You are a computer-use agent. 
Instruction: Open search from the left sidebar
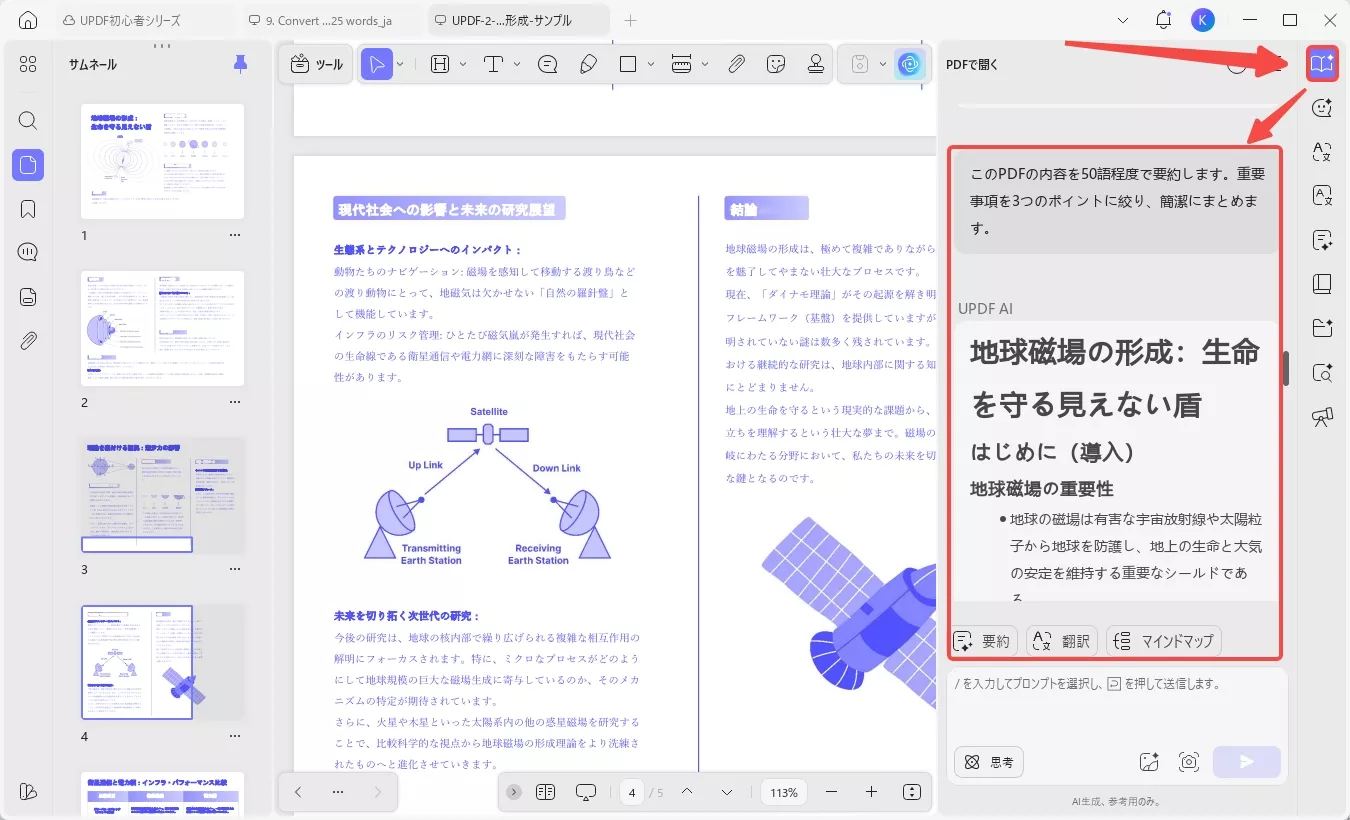27,120
